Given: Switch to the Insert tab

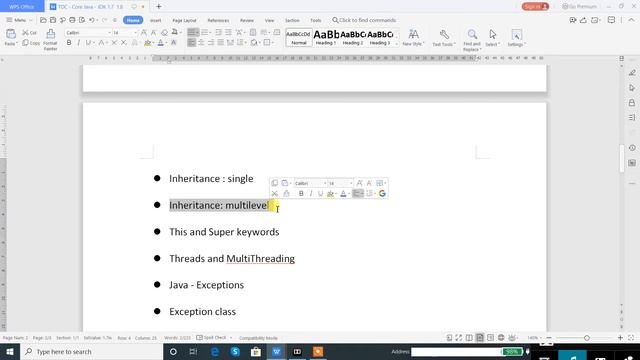Looking at the screenshot, I should click(156, 20).
